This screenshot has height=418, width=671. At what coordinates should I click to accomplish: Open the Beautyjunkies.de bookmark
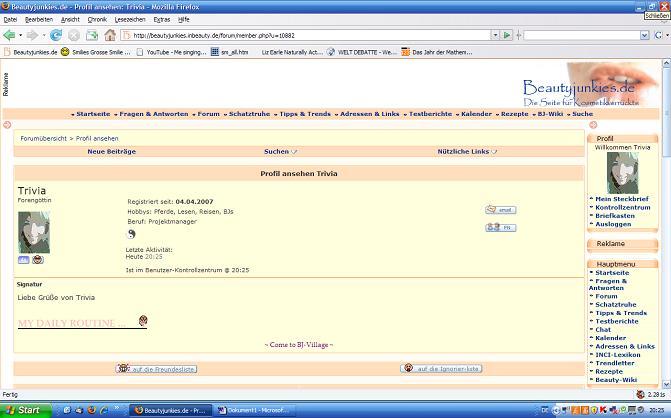(30, 52)
